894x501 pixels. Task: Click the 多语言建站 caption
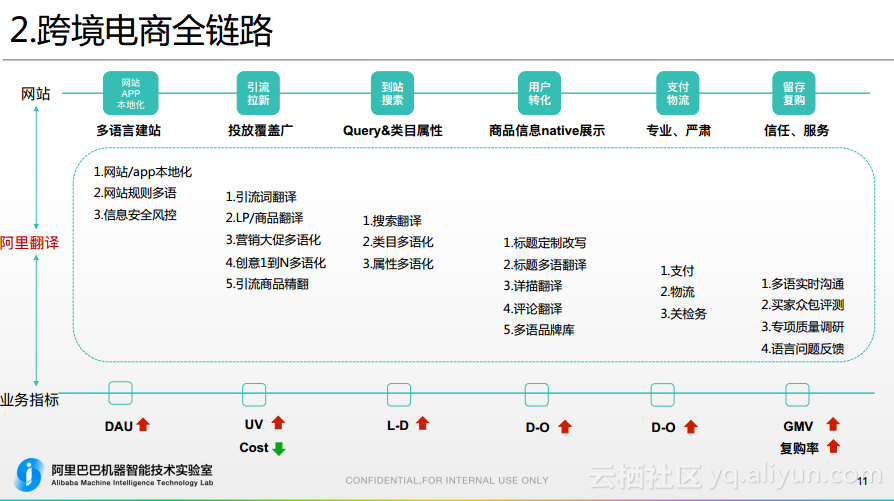click(129, 131)
